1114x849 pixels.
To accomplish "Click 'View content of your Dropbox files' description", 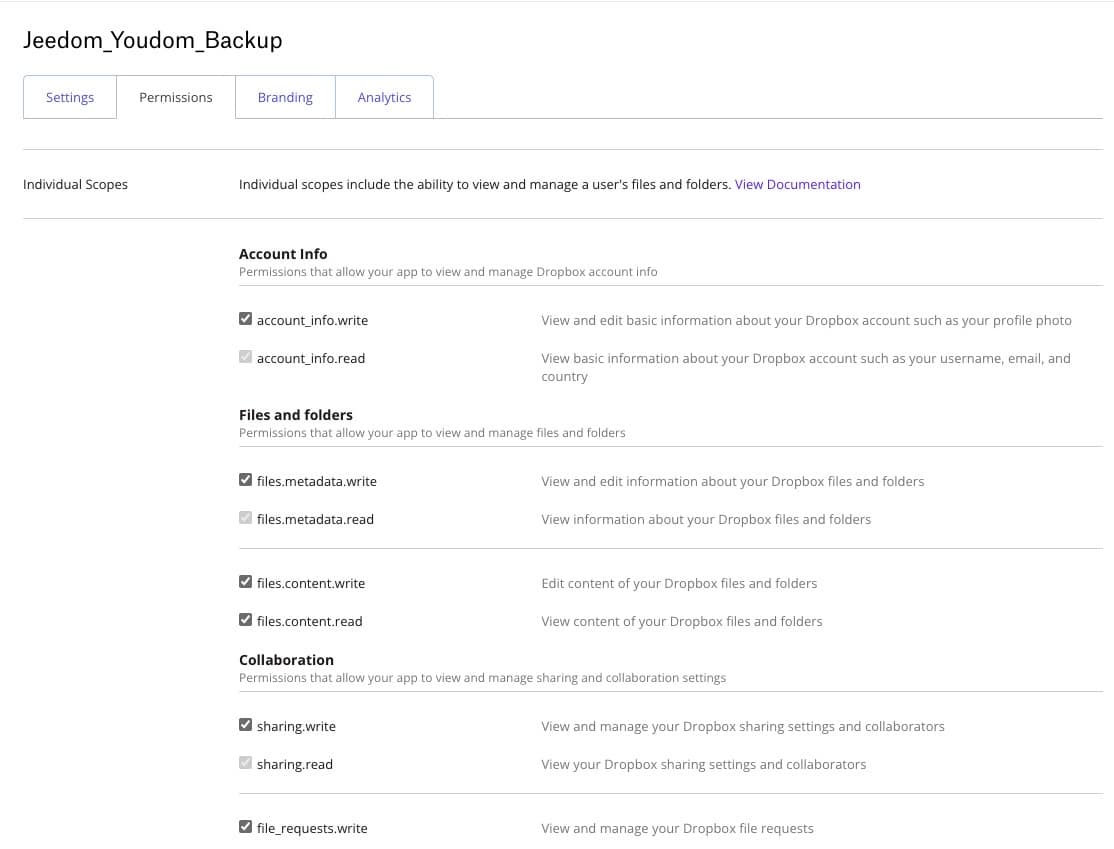I will point(682,622).
